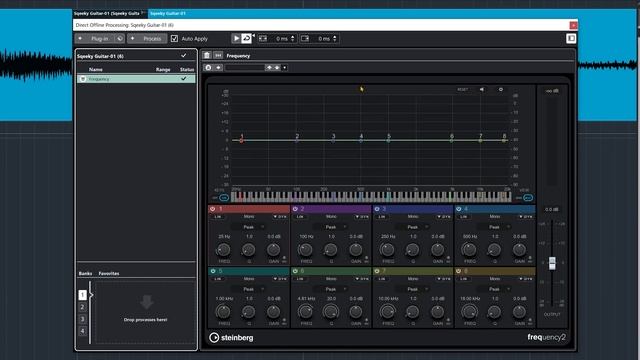Open the Banks tab
This screenshot has width=640, height=360.
point(85,273)
